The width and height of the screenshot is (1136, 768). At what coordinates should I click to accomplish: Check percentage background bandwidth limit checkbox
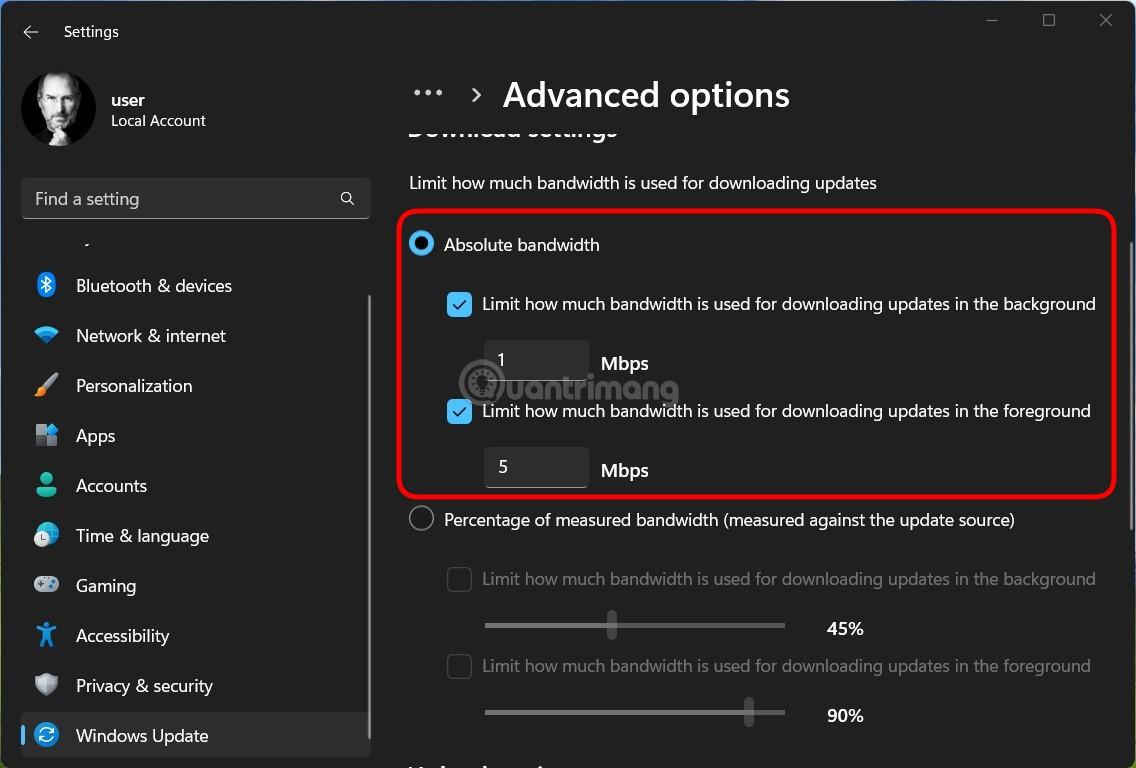tap(459, 580)
